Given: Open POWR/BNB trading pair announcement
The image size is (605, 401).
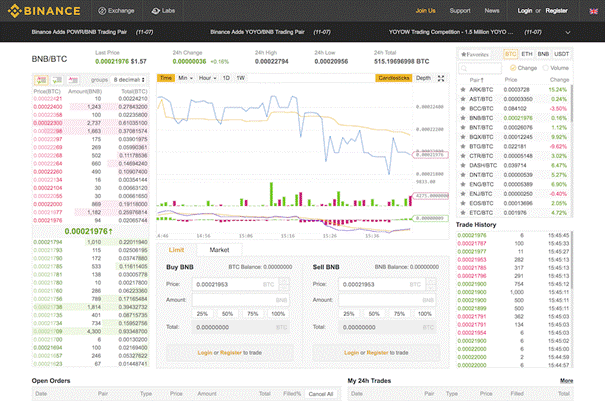Looking at the screenshot, I should pyautogui.click(x=79, y=32).
